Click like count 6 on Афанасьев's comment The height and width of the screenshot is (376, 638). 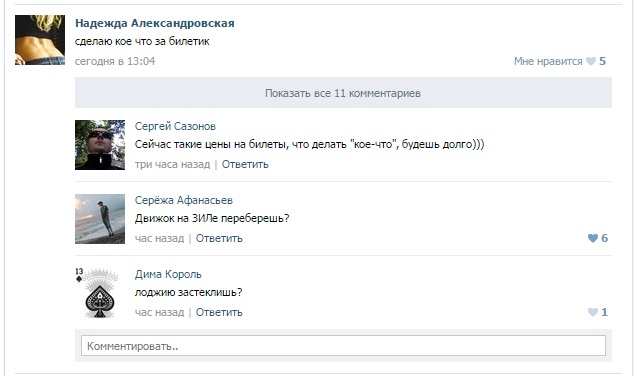point(604,238)
